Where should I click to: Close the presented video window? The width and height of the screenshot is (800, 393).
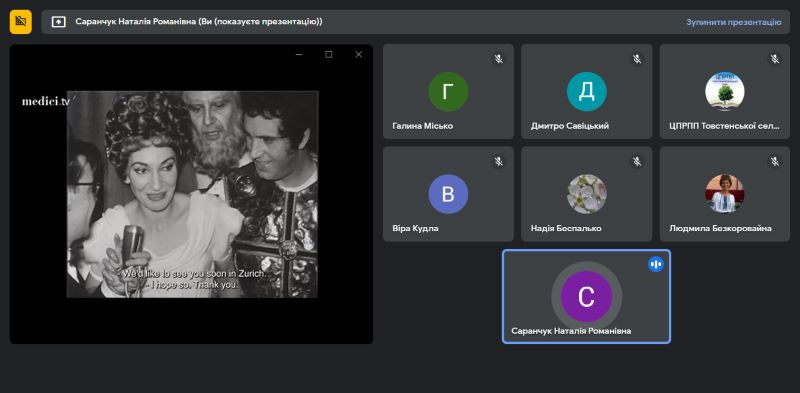pyautogui.click(x=359, y=55)
